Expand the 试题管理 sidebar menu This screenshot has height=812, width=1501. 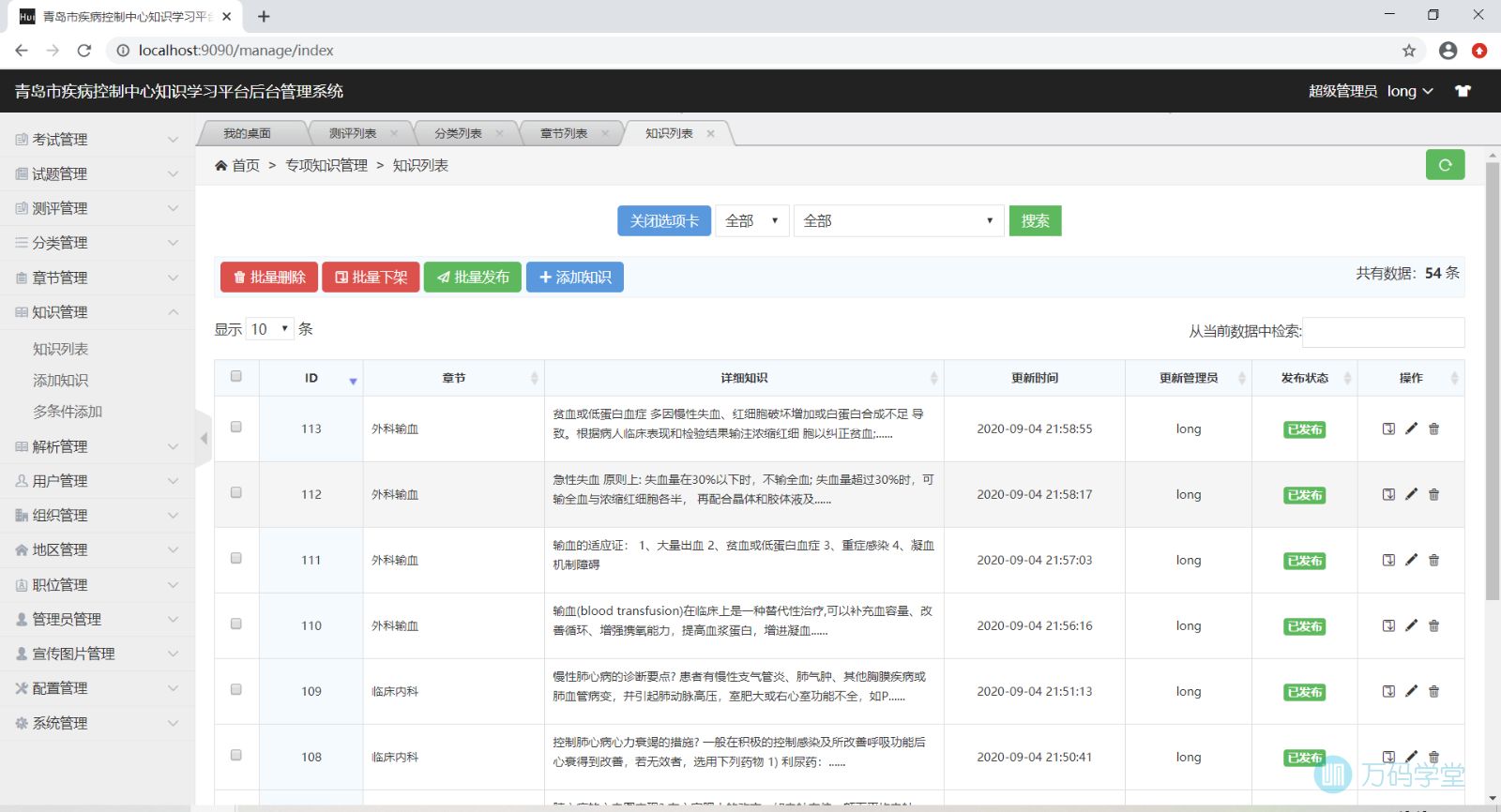tap(98, 173)
